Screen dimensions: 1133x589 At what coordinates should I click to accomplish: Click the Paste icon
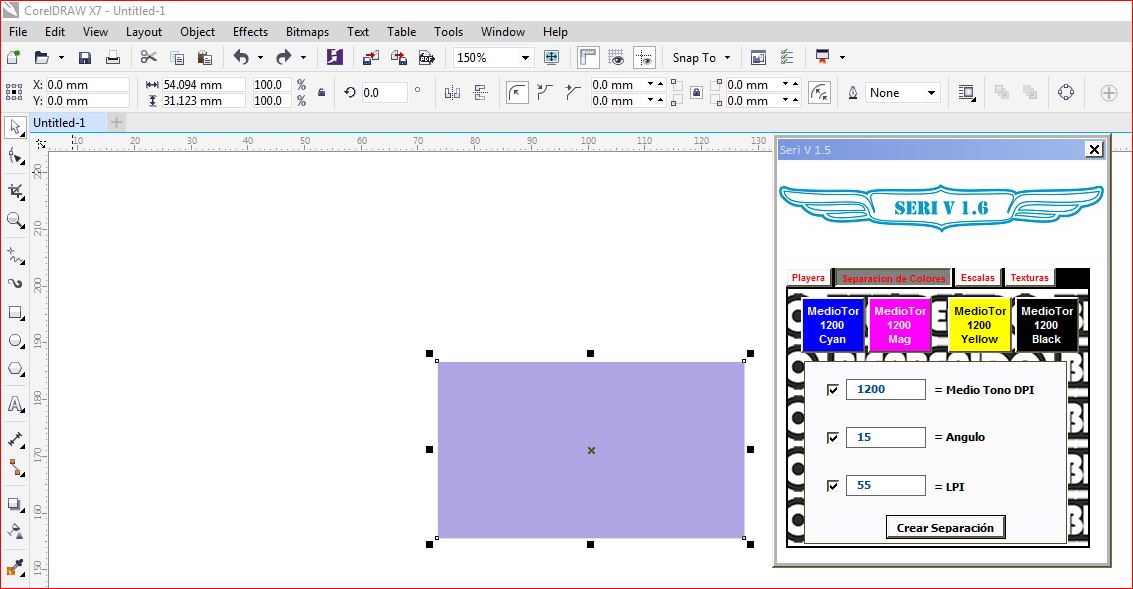[205, 58]
